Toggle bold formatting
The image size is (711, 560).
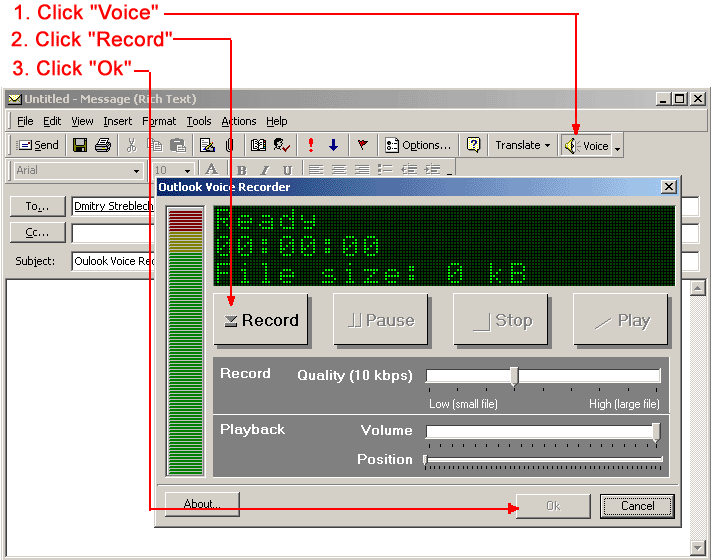tap(242, 170)
